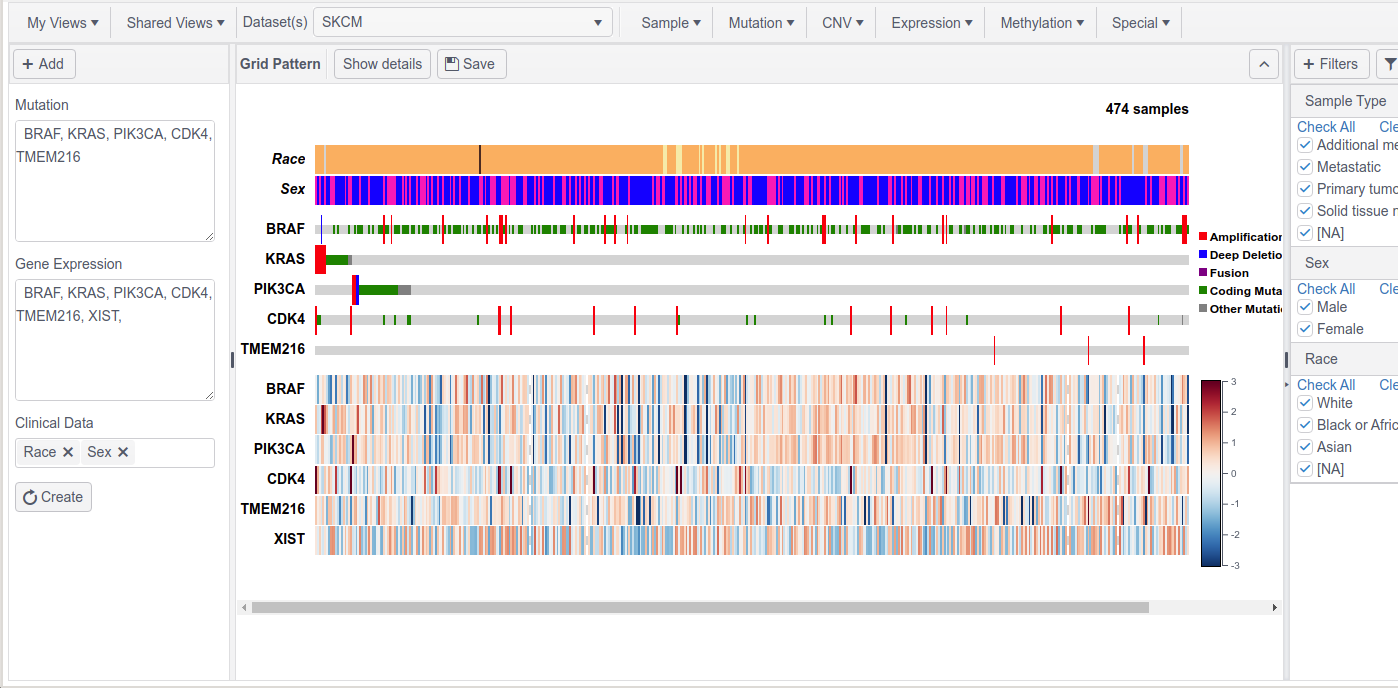Open the Expression menu
The width and height of the screenshot is (1398, 688).
tap(932, 22)
